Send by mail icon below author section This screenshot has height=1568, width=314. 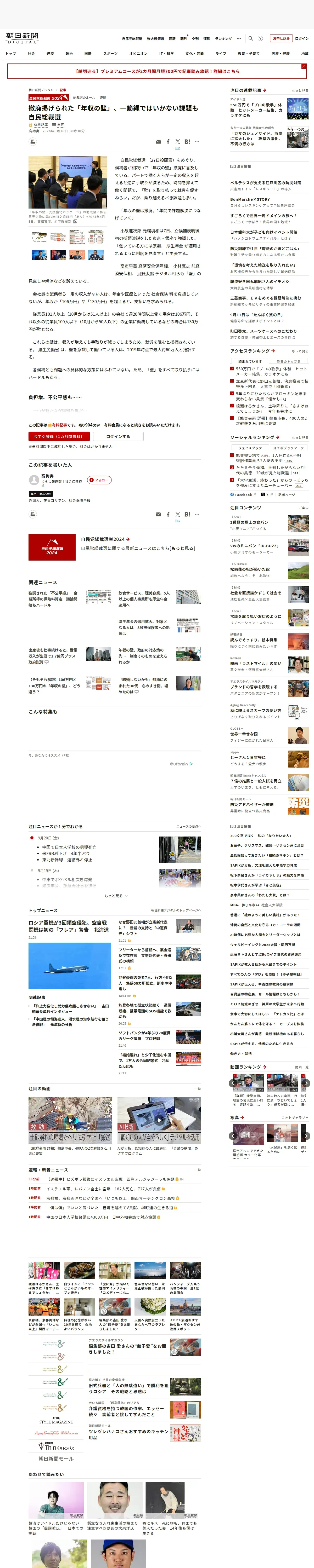(x=159, y=514)
